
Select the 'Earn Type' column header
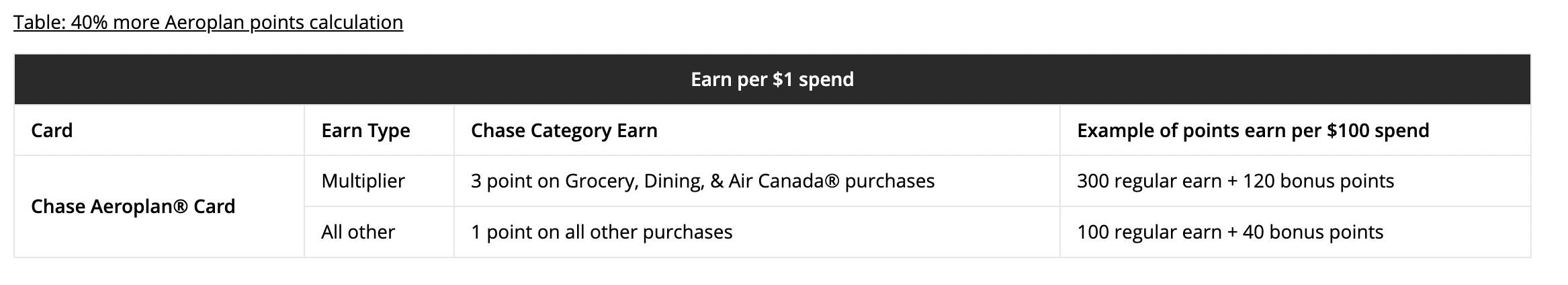point(379,130)
